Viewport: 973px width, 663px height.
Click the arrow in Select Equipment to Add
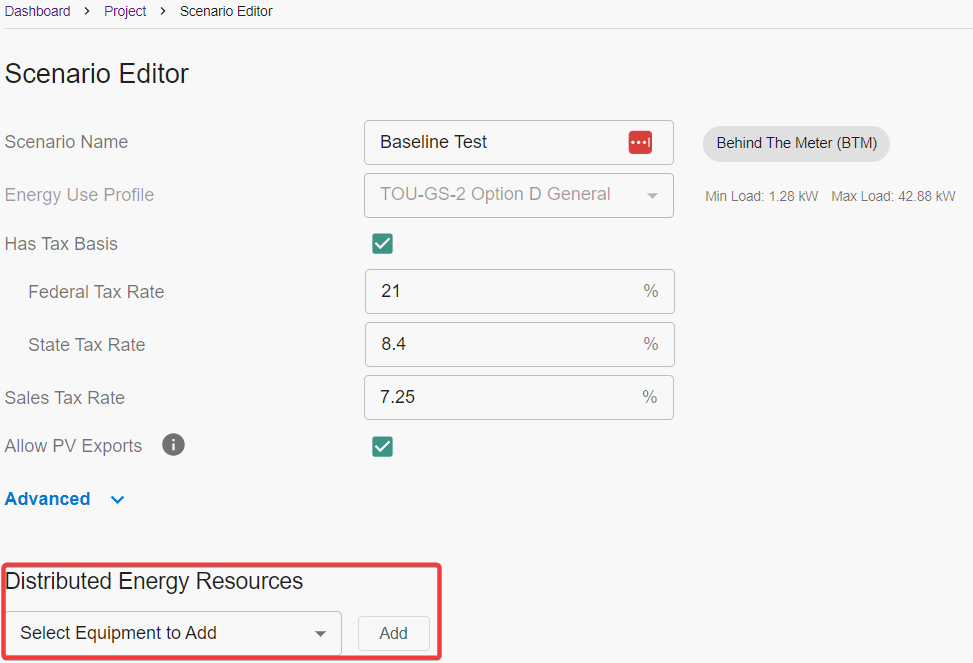pos(320,634)
